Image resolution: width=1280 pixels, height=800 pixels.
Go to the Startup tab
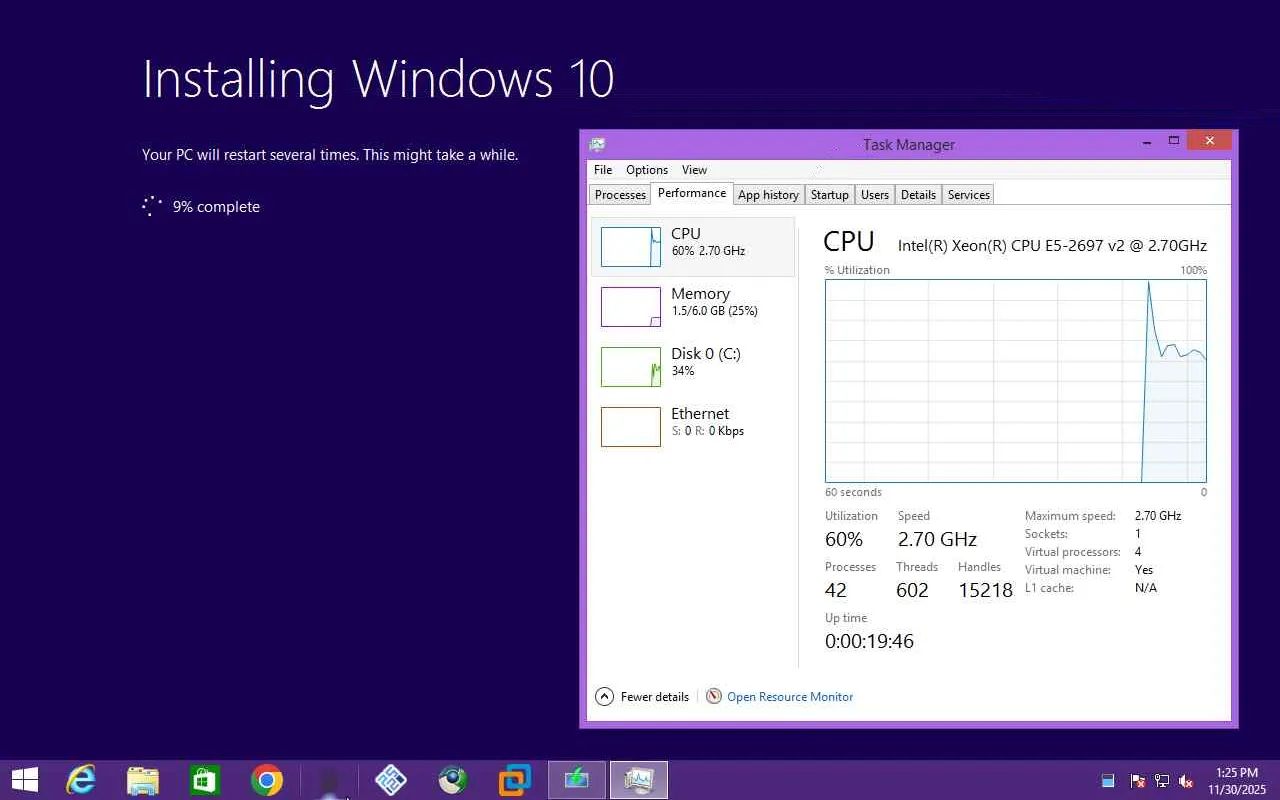pos(830,195)
